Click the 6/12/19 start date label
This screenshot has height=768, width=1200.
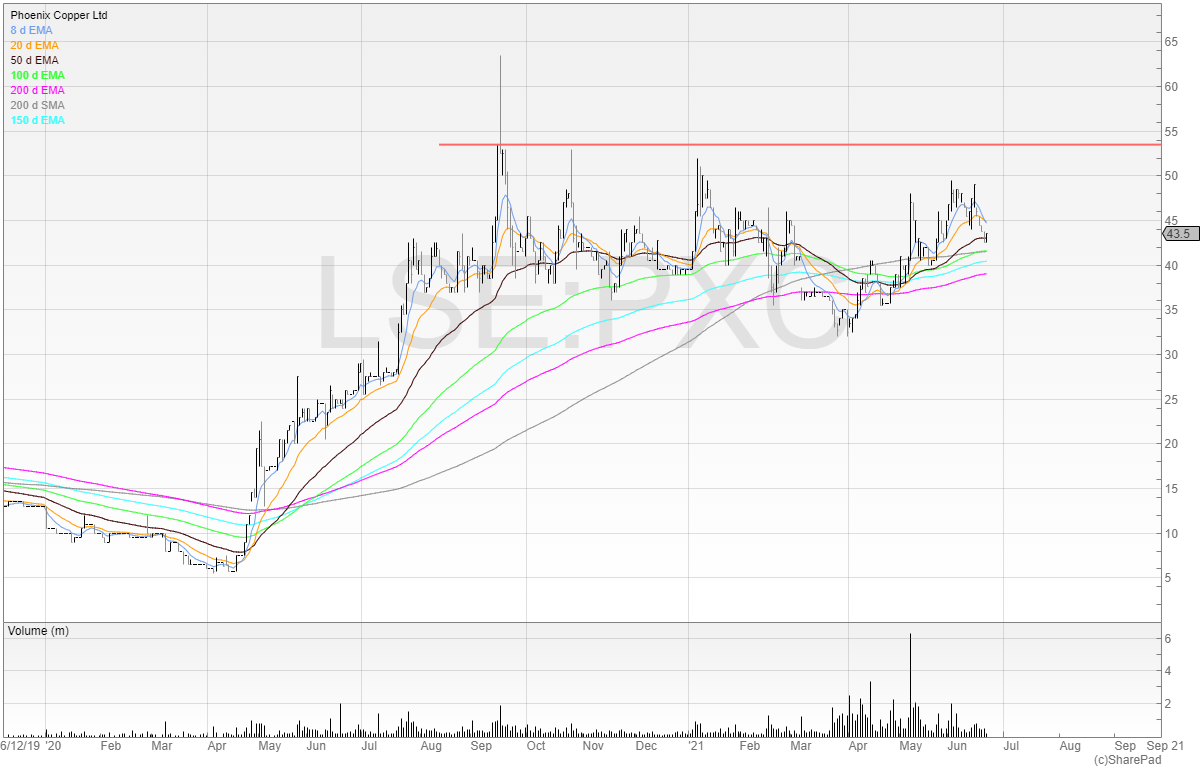(x=19, y=746)
